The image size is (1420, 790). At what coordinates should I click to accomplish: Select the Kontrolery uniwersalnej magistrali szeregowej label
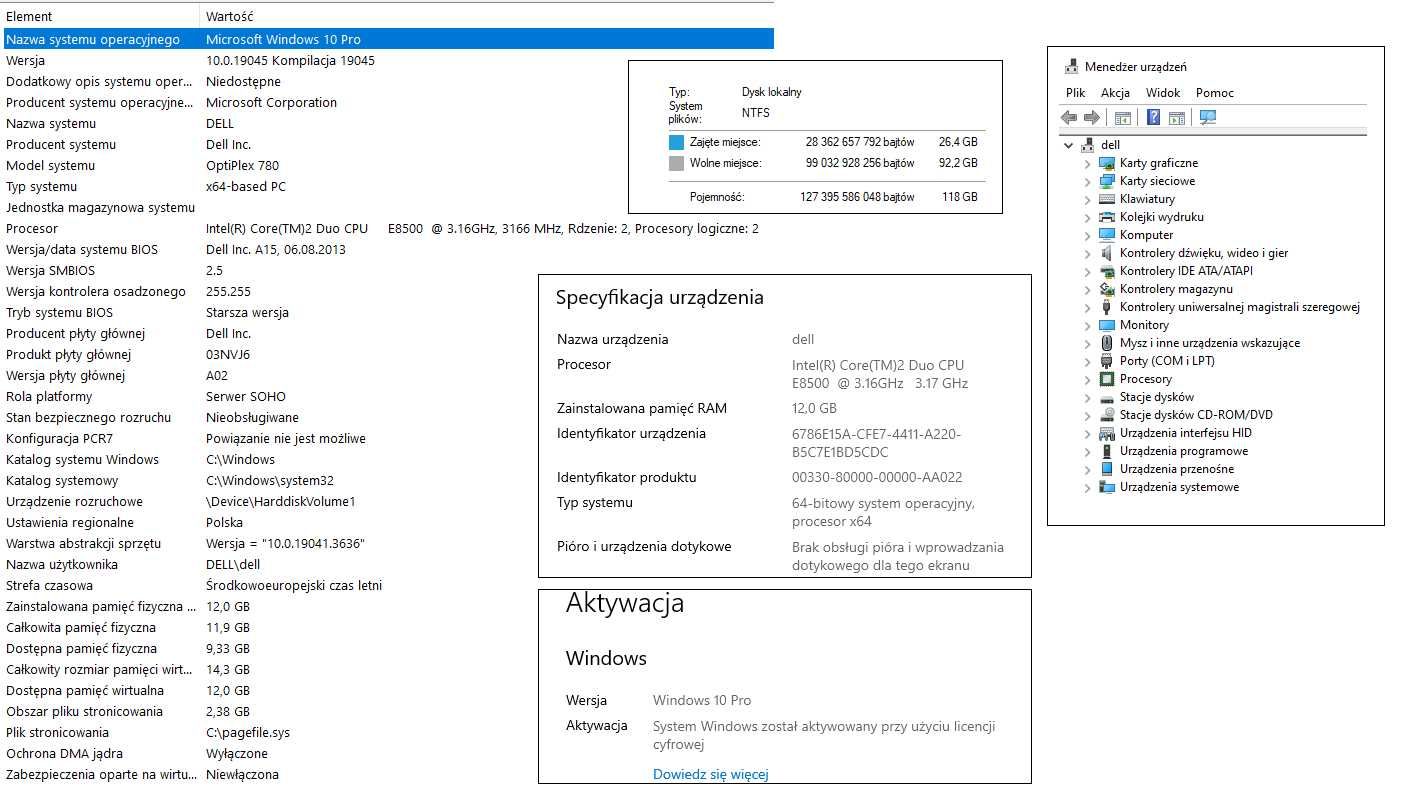pos(1240,307)
